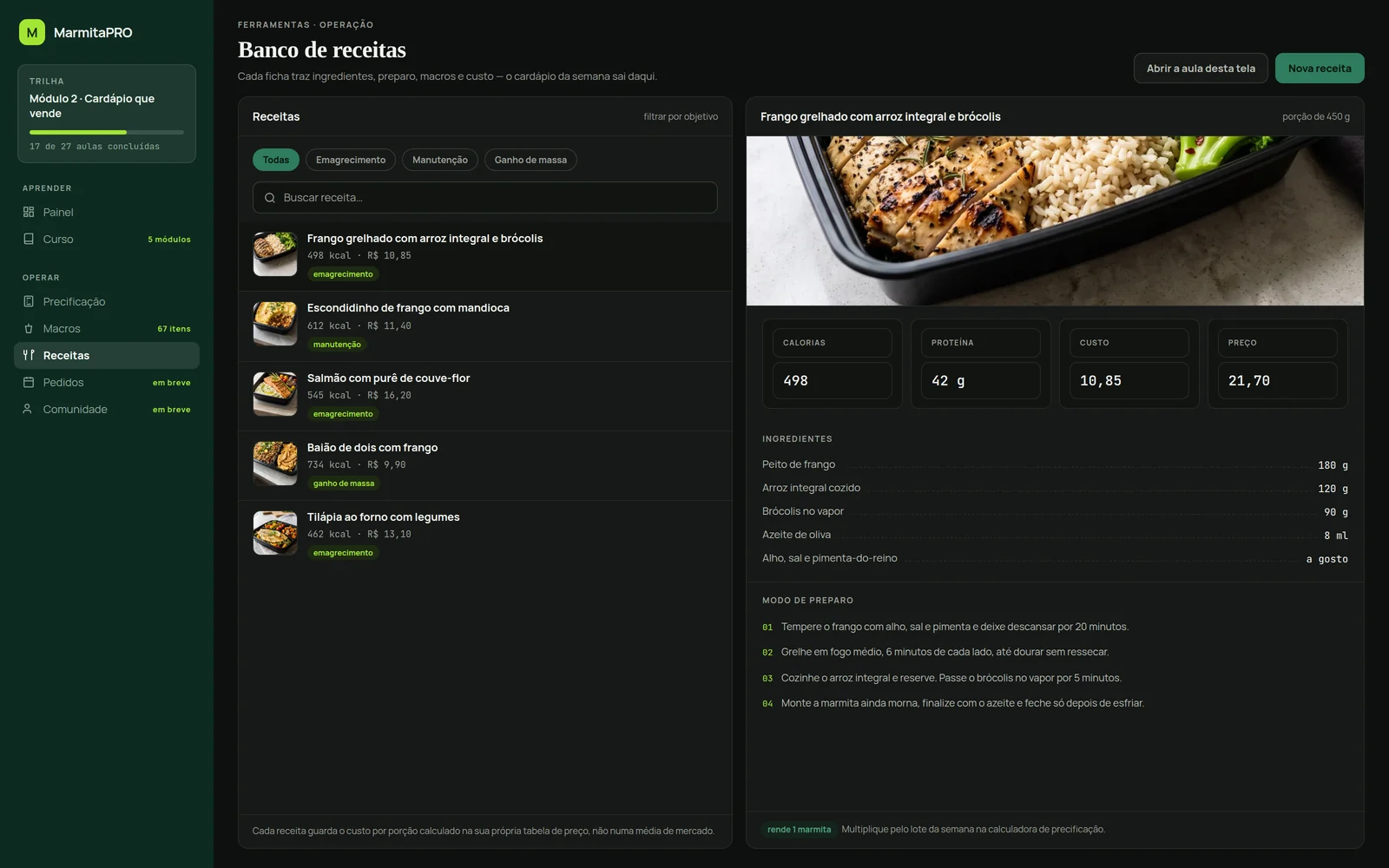The image size is (1389, 868).
Task: Open the Salmão com purê thumbnail
Action: [275, 394]
